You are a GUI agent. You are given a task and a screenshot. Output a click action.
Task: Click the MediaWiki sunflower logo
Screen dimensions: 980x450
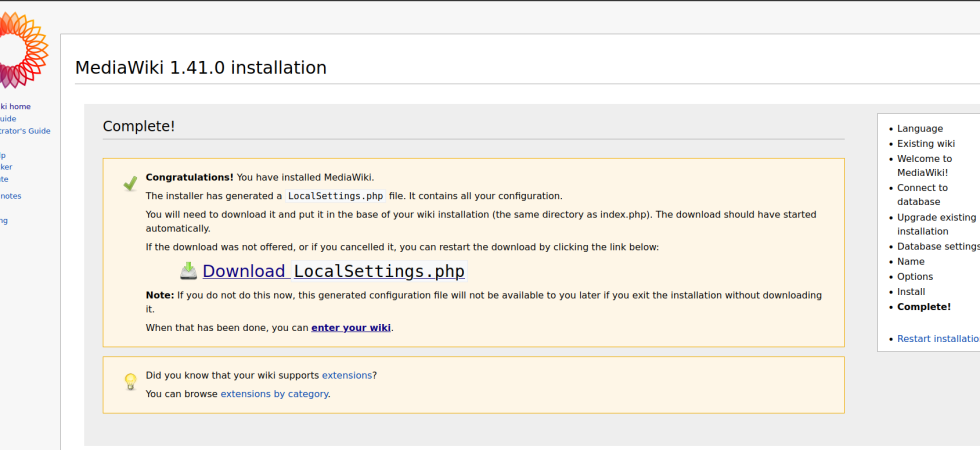point(24,50)
